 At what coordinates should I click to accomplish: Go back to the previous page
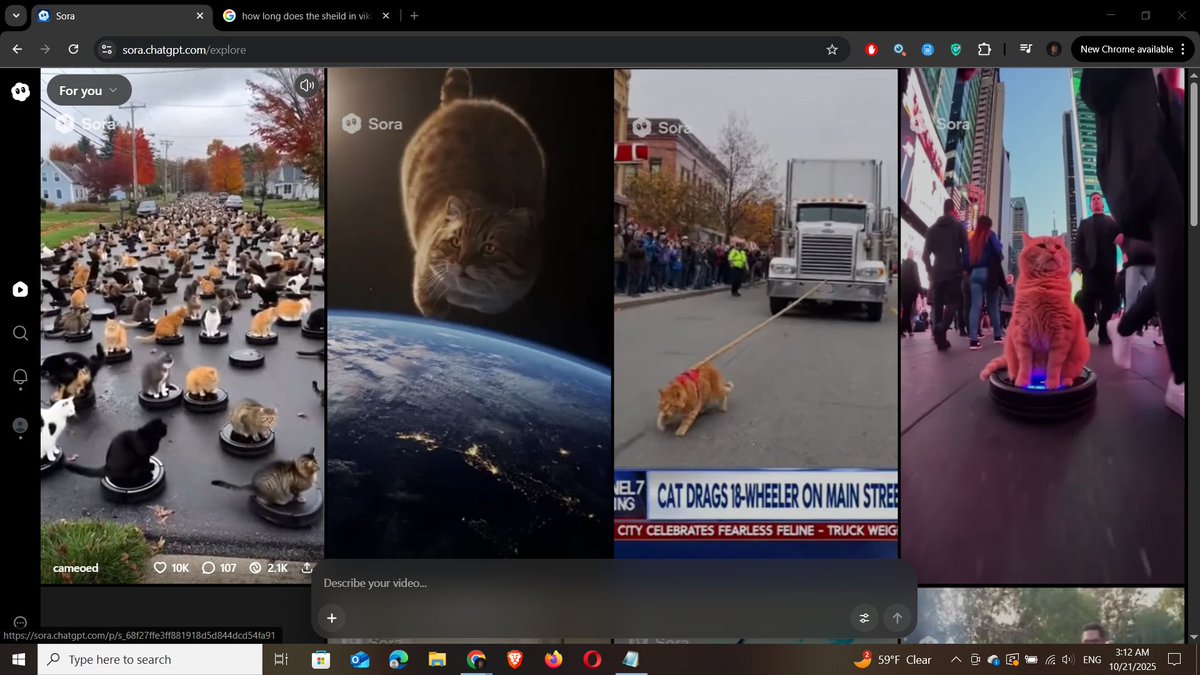tap(17, 49)
